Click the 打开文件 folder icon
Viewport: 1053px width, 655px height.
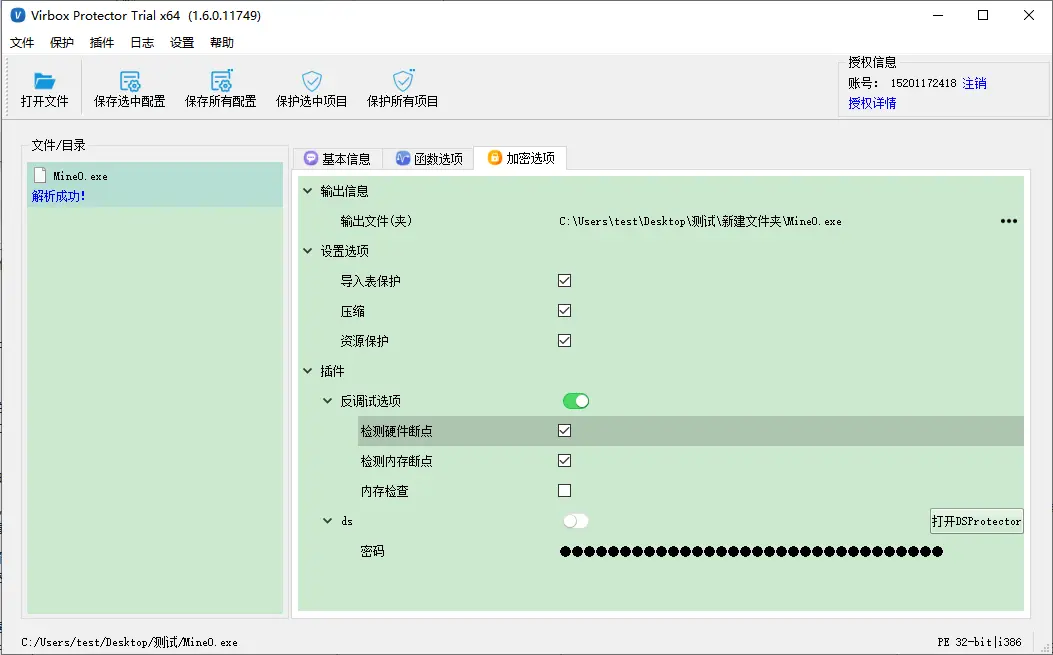click(x=44, y=81)
